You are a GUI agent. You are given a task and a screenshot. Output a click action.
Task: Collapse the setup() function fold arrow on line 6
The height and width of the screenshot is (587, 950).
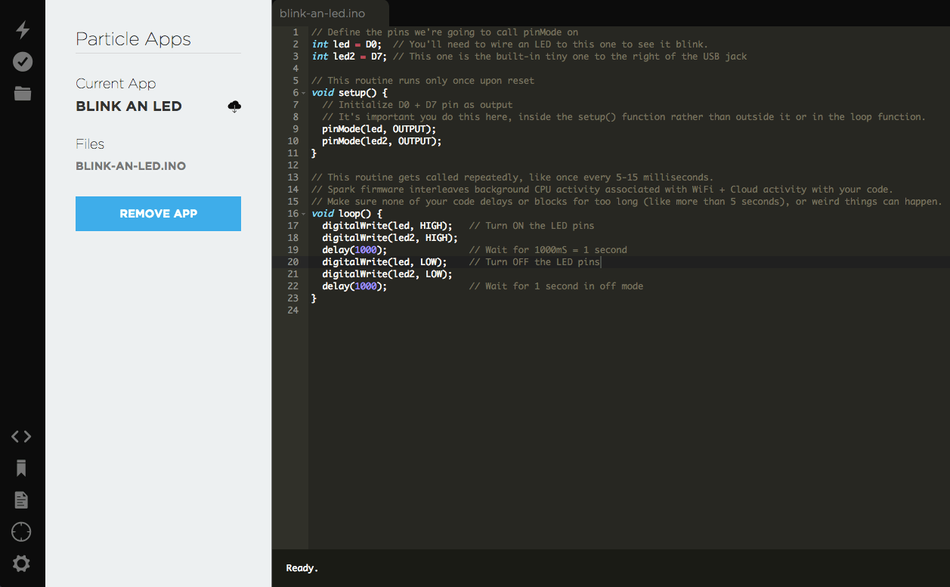tap(304, 93)
